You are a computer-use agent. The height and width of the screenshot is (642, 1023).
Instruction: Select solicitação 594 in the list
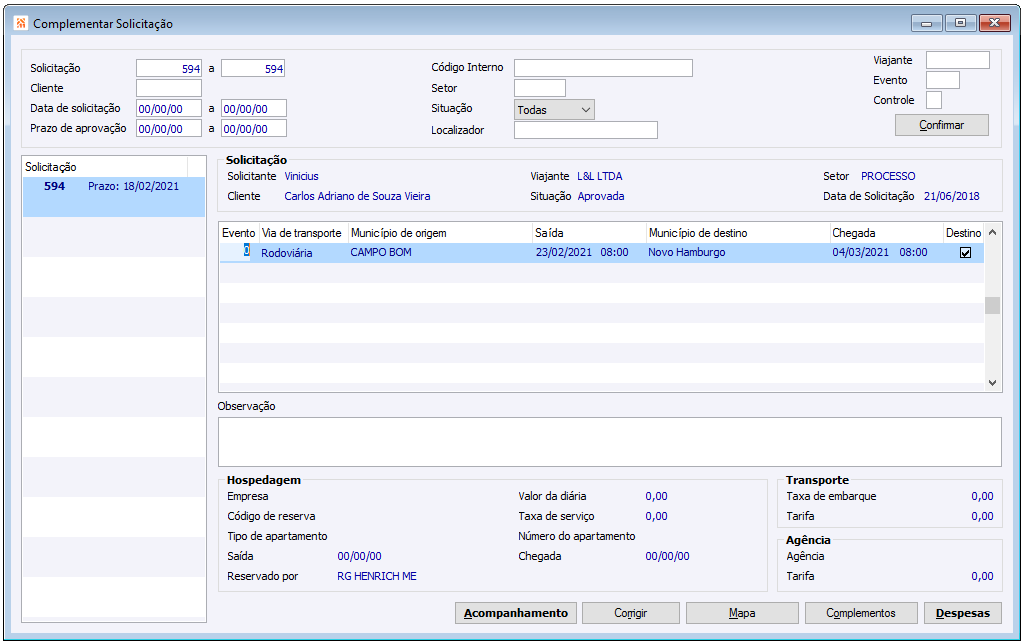coord(114,196)
